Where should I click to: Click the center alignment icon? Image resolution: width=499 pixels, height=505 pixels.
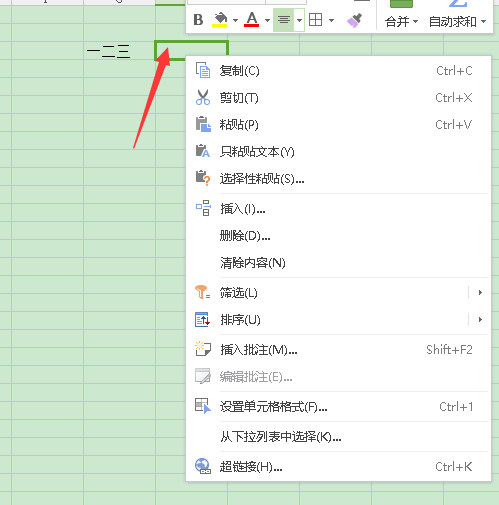point(284,20)
